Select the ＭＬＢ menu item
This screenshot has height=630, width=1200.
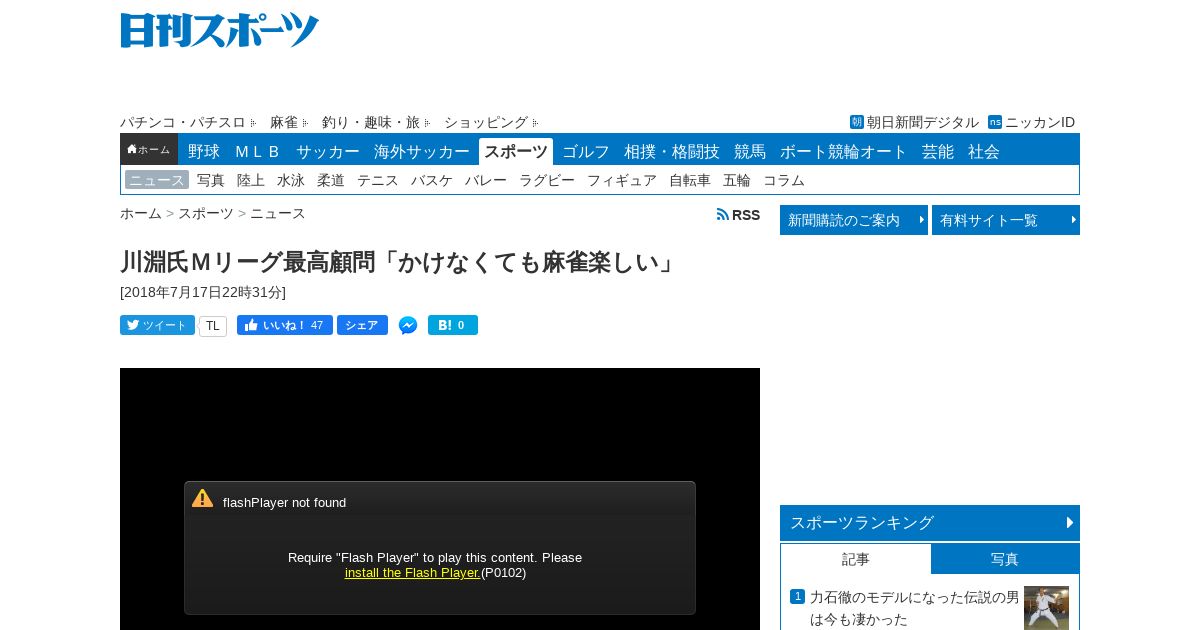258,152
